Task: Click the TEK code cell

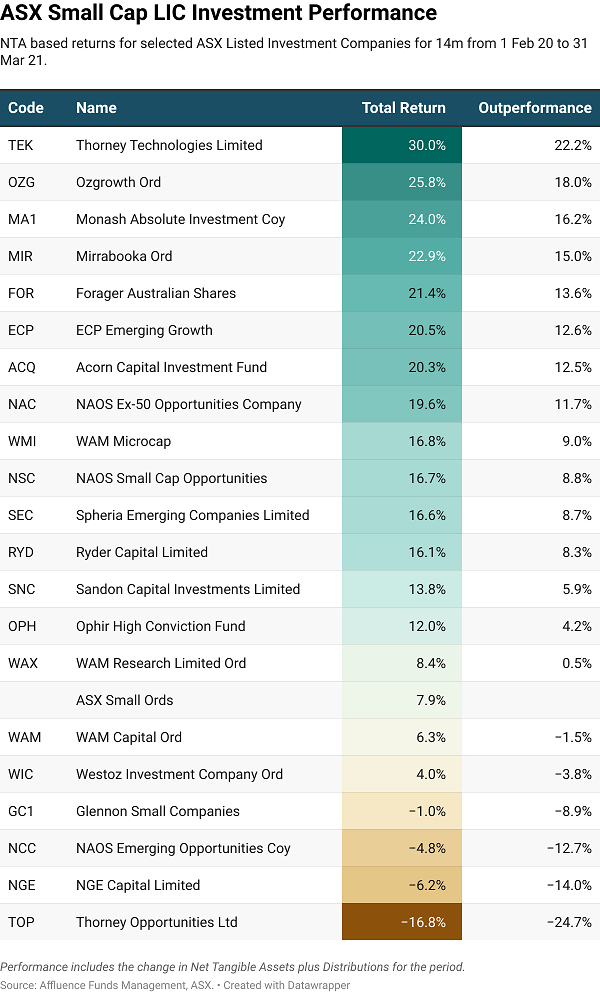Action: click(x=20, y=145)
